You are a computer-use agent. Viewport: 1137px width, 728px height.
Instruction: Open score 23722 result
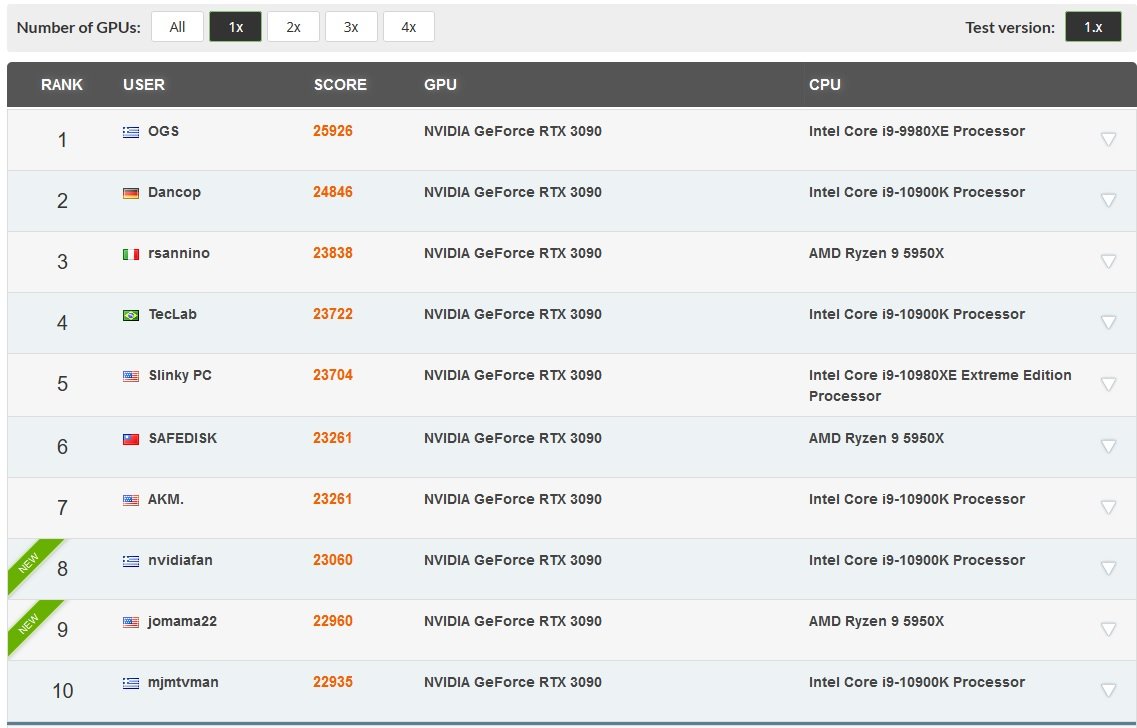pyautogui.click(x=333, y=314)
